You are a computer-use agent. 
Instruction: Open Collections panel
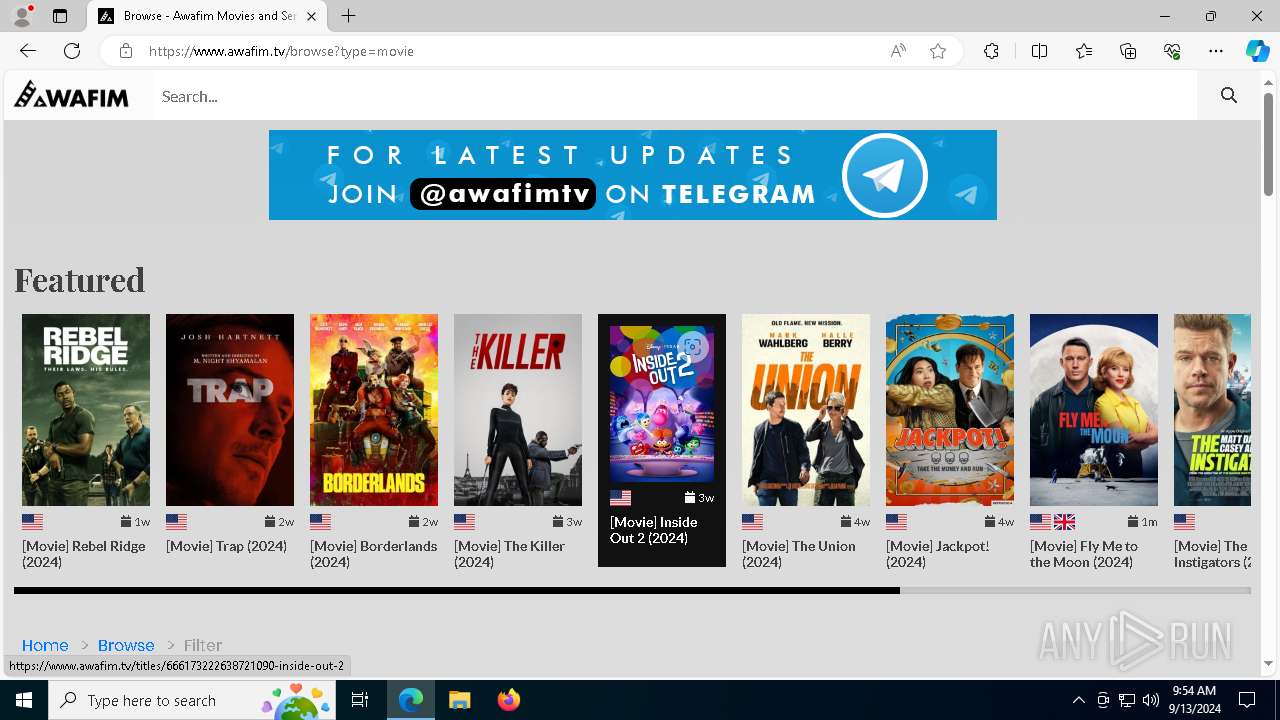(x=1128, y=51)
